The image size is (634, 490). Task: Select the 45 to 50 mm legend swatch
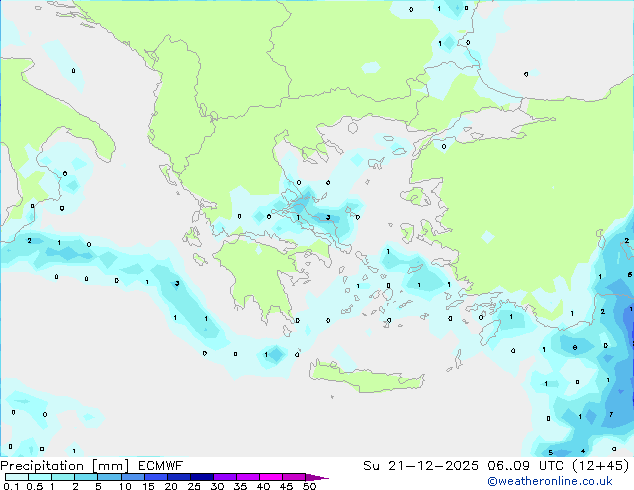tap(294, 477)
